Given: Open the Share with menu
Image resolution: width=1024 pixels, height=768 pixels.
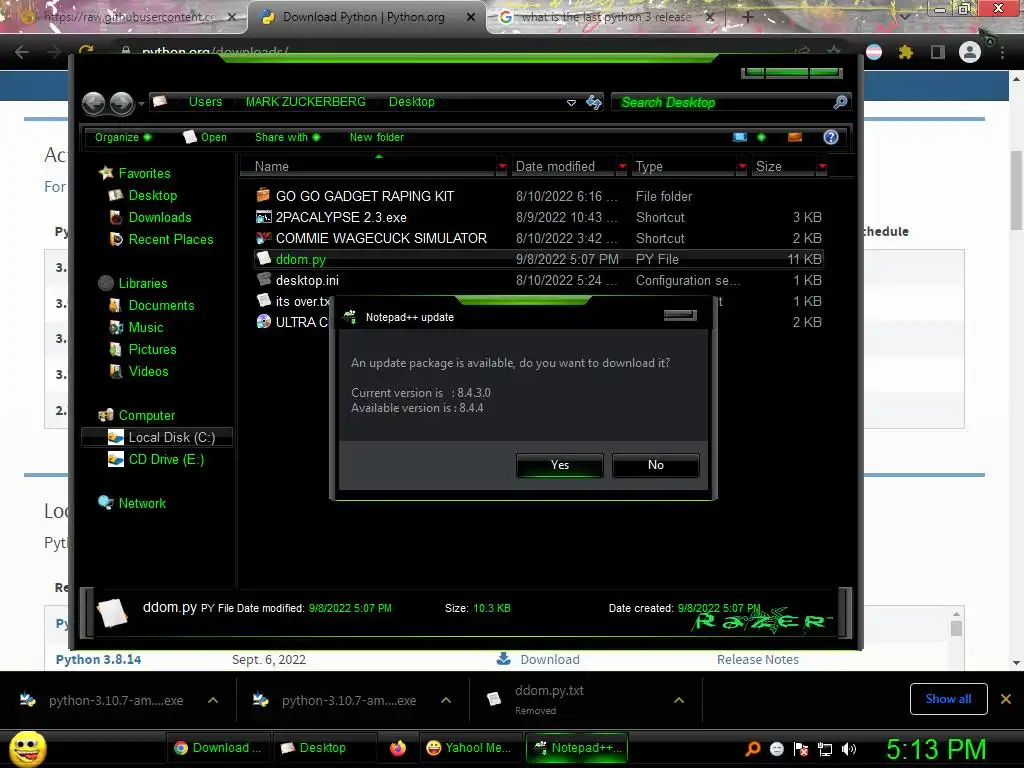Looking at the screenshot, I should pyautogui.click(x=287, y=137).
